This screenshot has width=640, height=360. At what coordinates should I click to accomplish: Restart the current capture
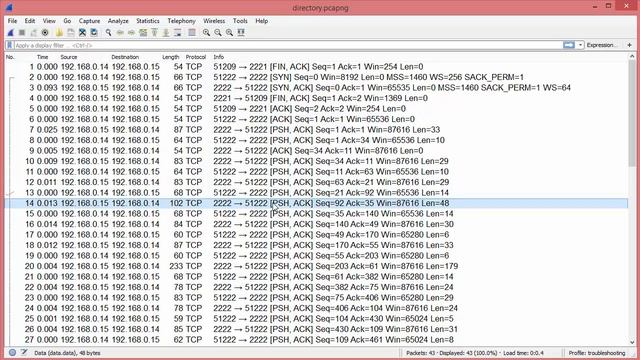click(33, 33)
